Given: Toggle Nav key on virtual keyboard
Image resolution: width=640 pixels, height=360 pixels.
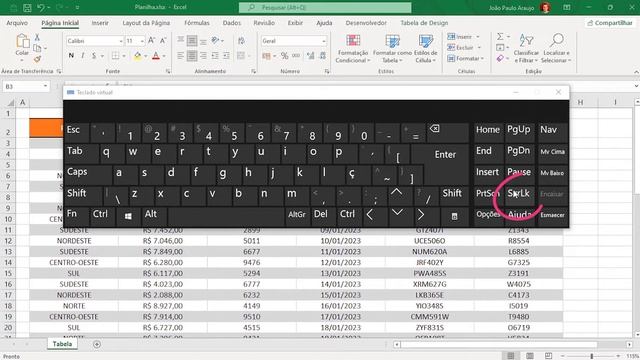Looking at the screenshot, I should point(552,133).
